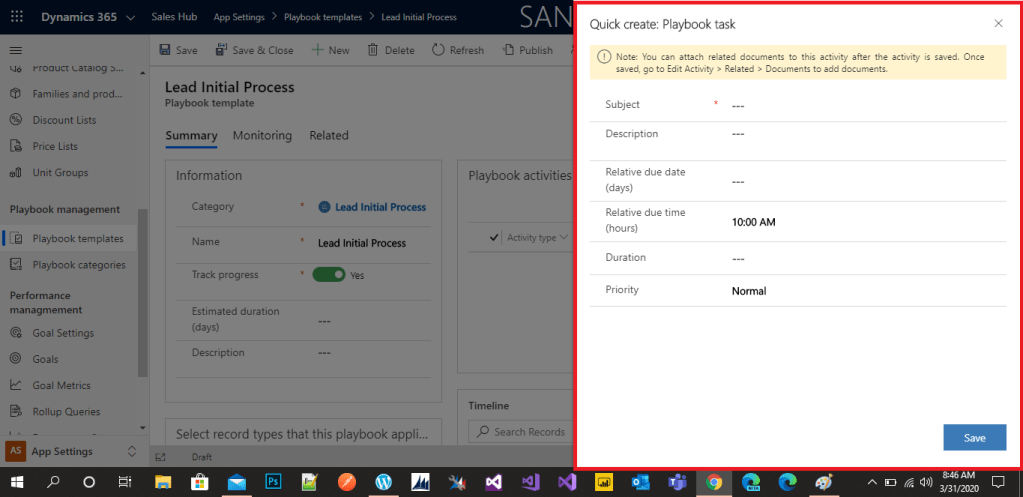This screenshot has width=1023, height=497.
Task: Expand the Activity type column dropdown
Action: 563,238
